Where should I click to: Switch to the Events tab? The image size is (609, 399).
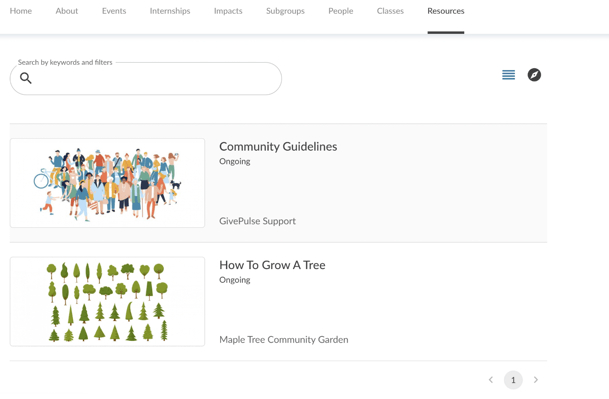pos(114,11)
